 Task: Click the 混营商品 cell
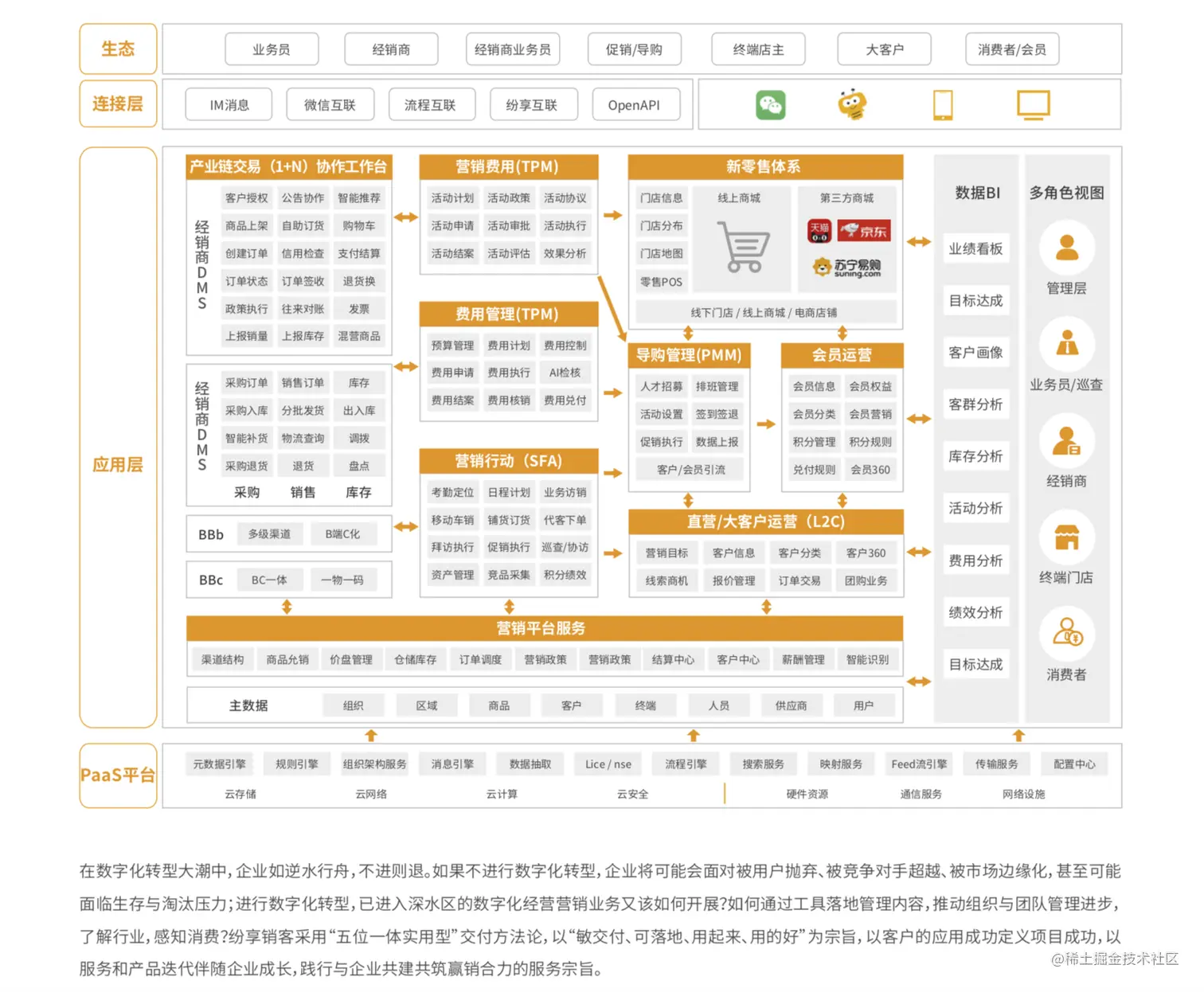point(359,336)
